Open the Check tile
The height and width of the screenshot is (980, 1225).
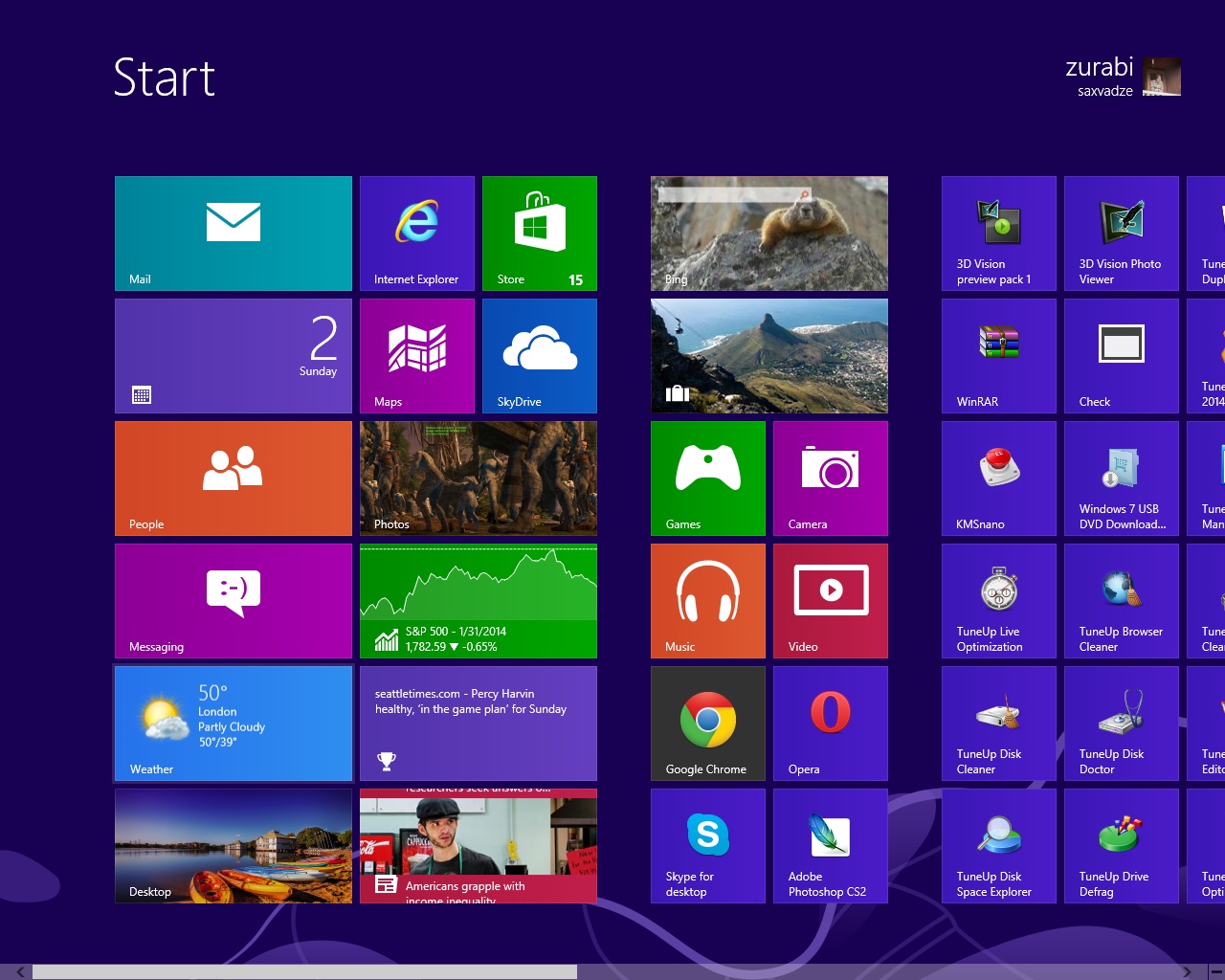[x=1122, y=356]
